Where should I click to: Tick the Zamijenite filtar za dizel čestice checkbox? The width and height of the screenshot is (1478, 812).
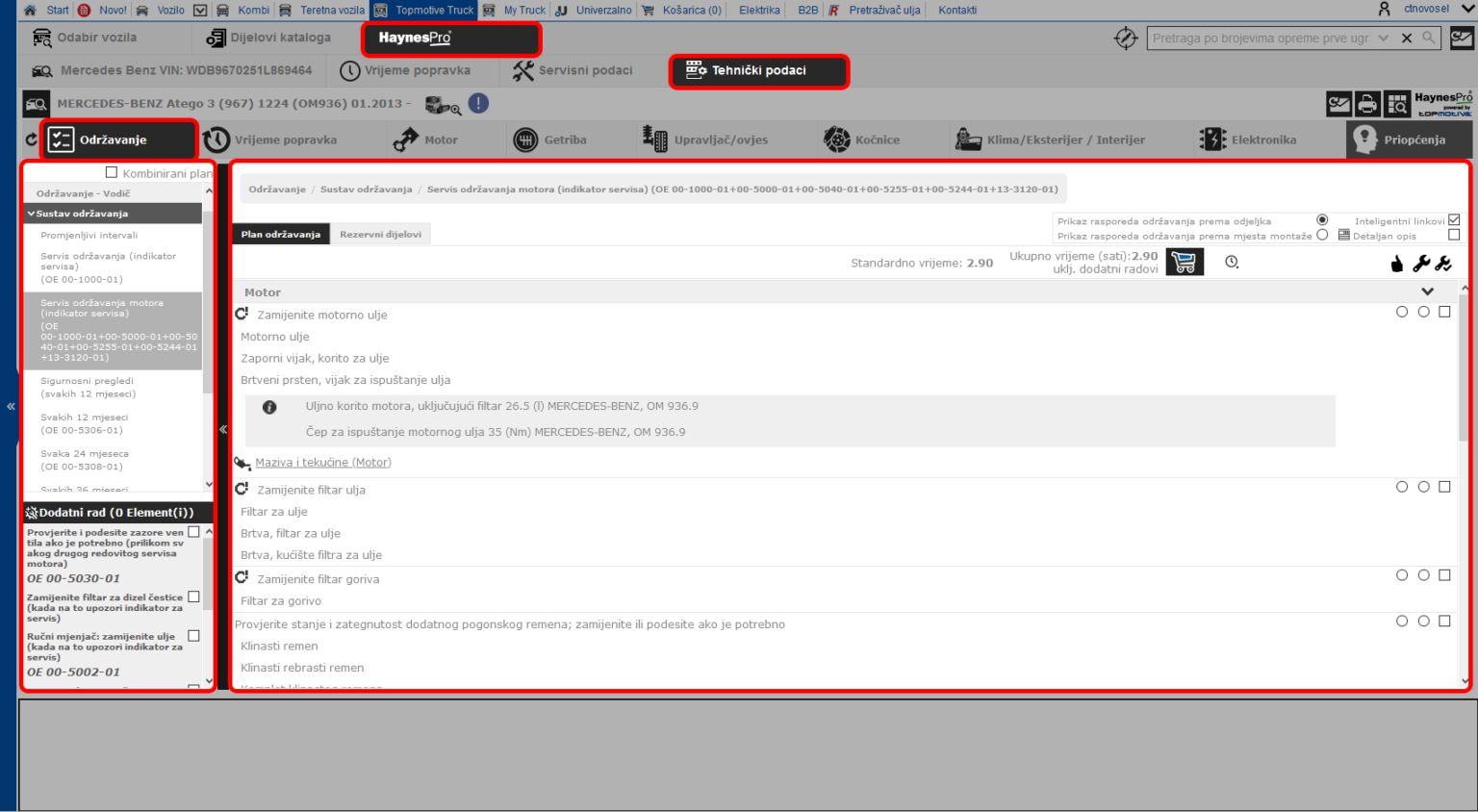tap(193, 596)
